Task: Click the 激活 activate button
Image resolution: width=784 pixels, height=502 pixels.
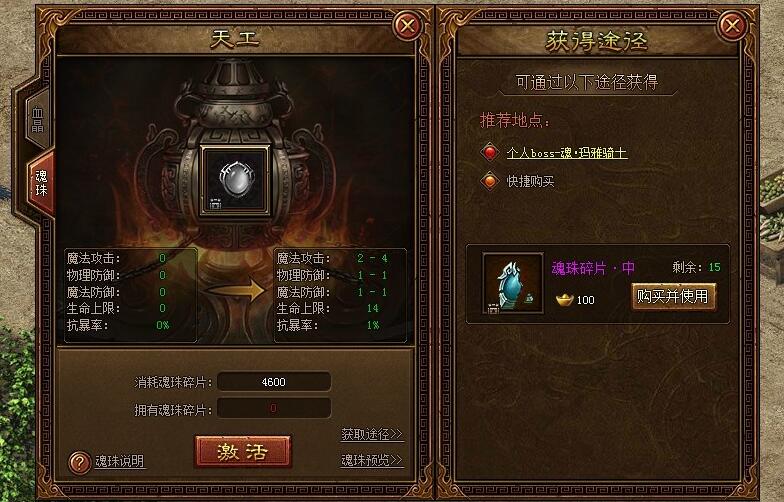Action: tap(242, 452)
